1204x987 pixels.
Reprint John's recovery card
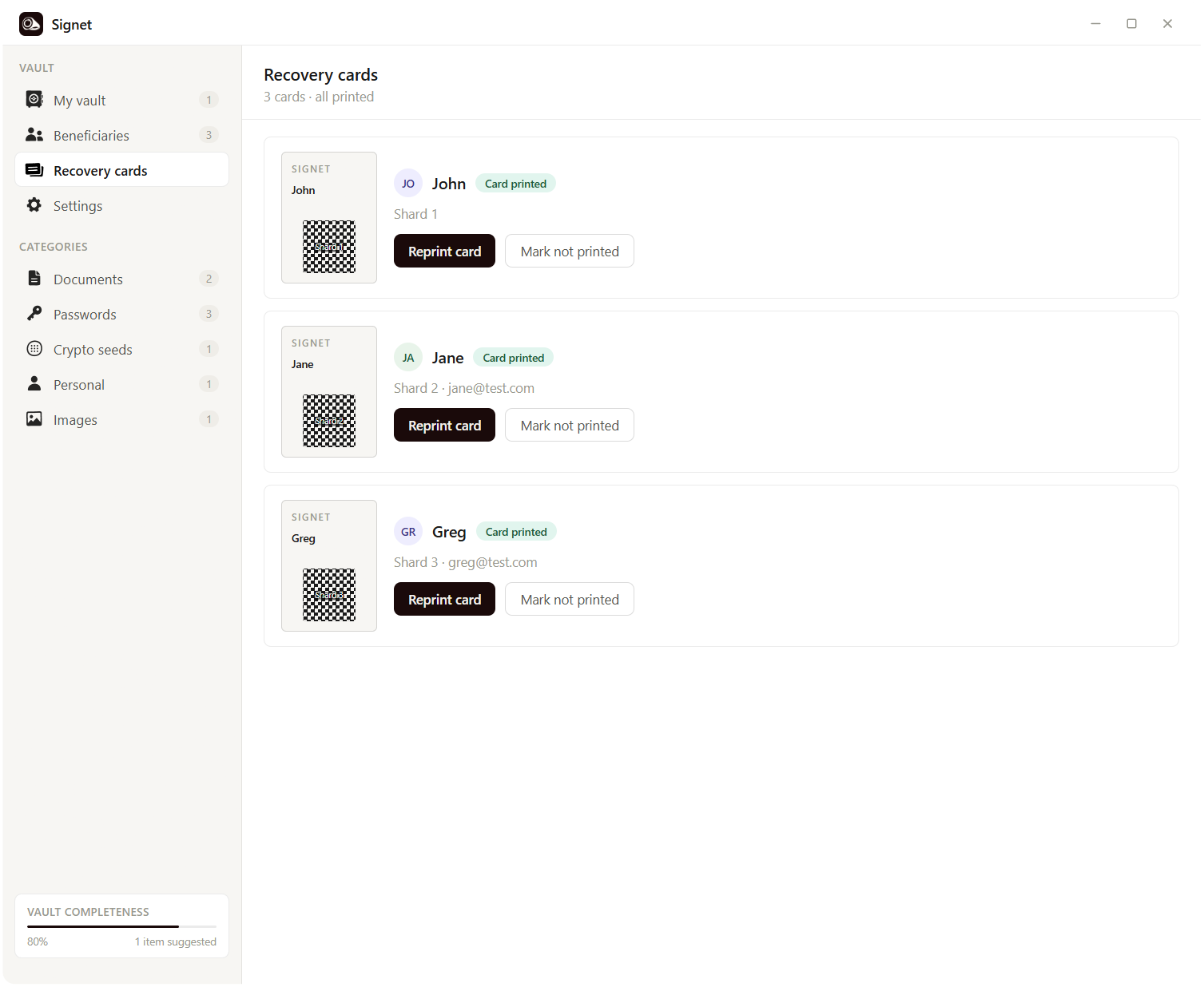point(444,251)
